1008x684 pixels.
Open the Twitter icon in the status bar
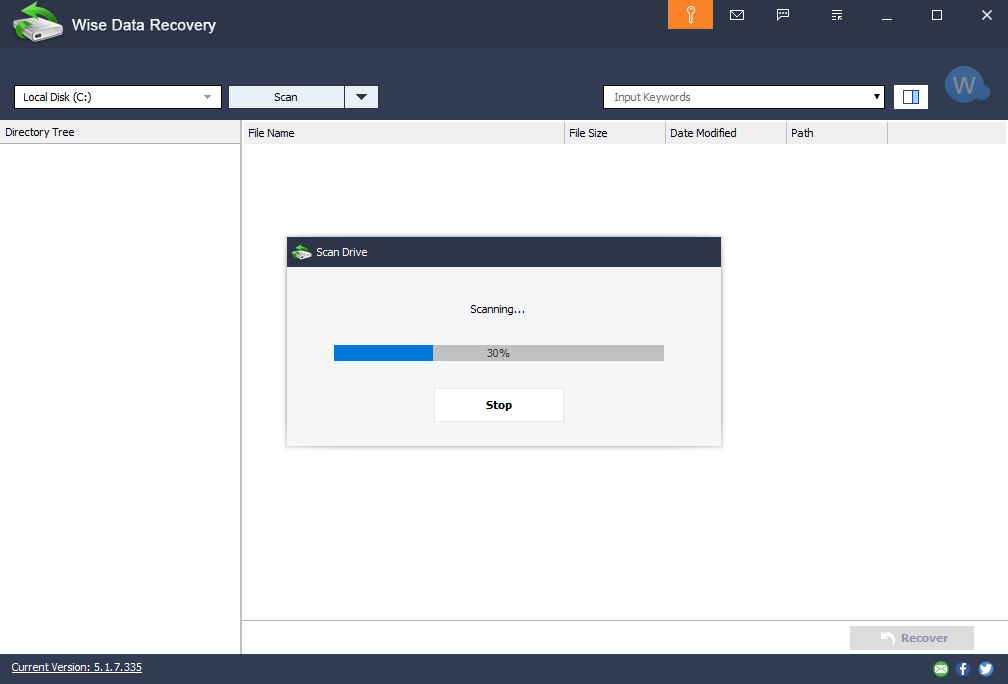[x=986, y=669]
